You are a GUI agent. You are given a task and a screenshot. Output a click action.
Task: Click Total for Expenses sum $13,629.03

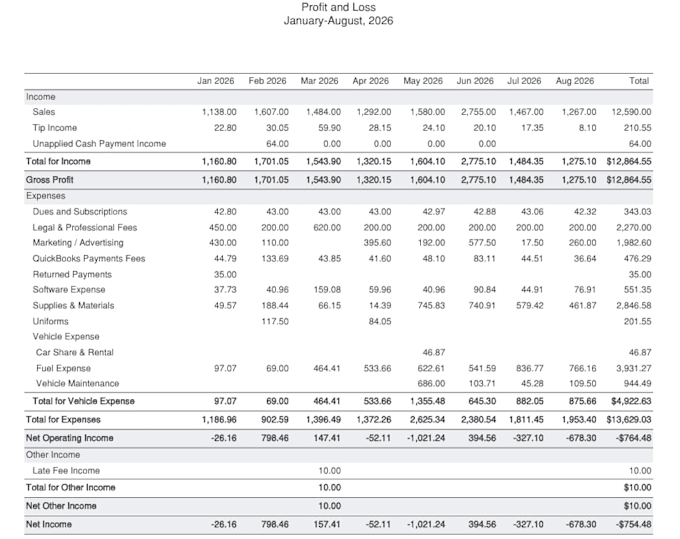[629, 420]
